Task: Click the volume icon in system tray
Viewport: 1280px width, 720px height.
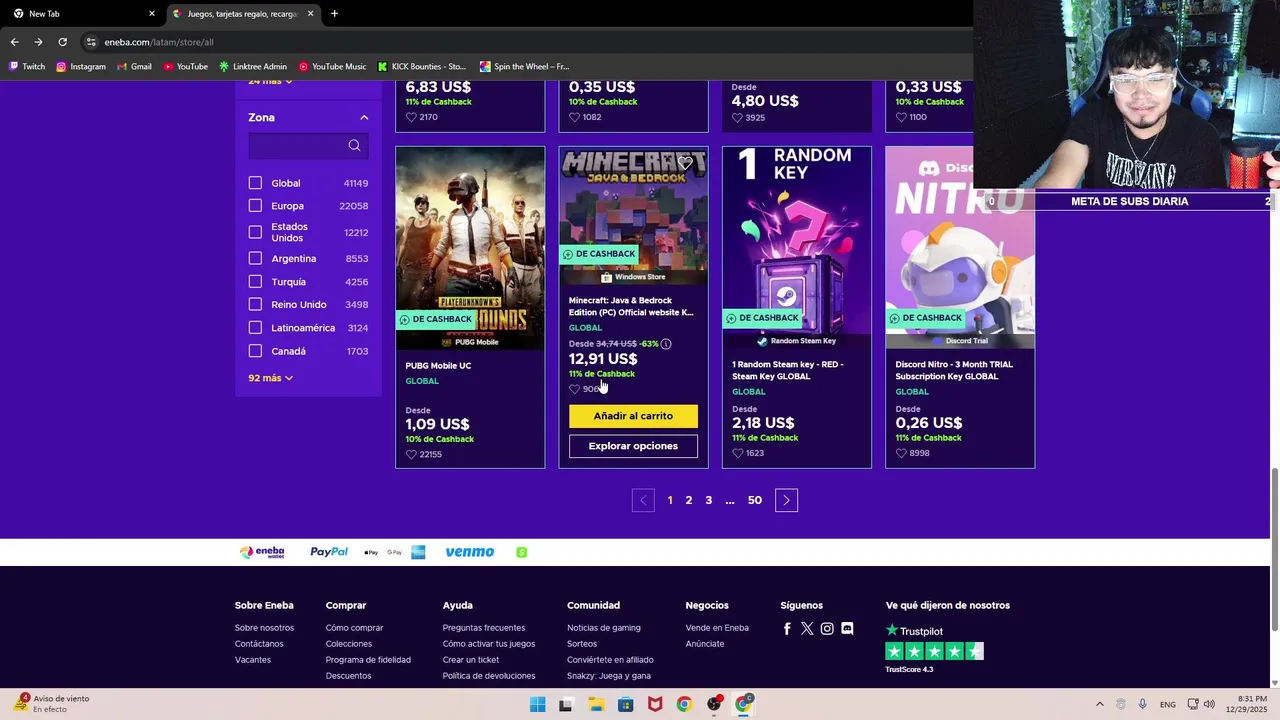Action: (x=1209, y=704)
